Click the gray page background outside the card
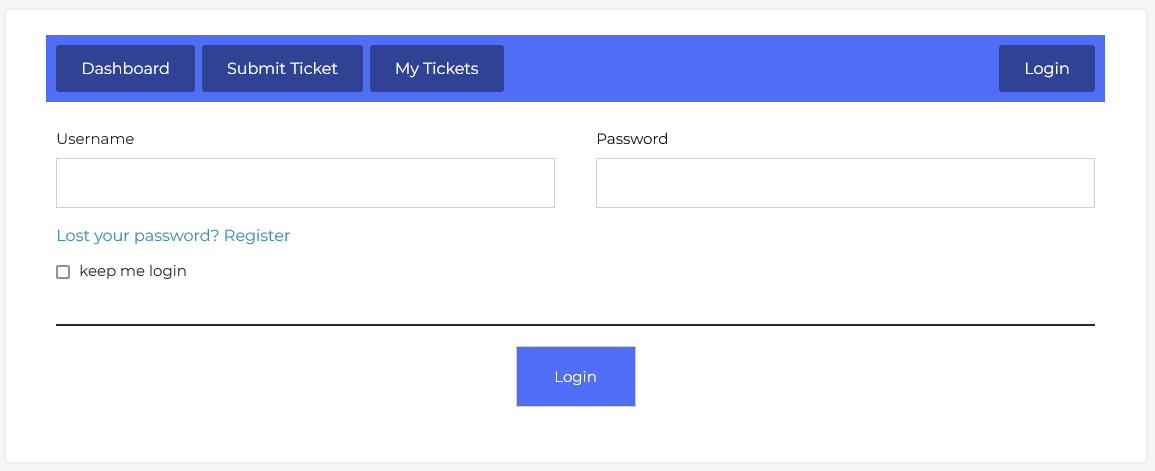The height and width of the screenshot is (471, 1155). pos(1150,240)
